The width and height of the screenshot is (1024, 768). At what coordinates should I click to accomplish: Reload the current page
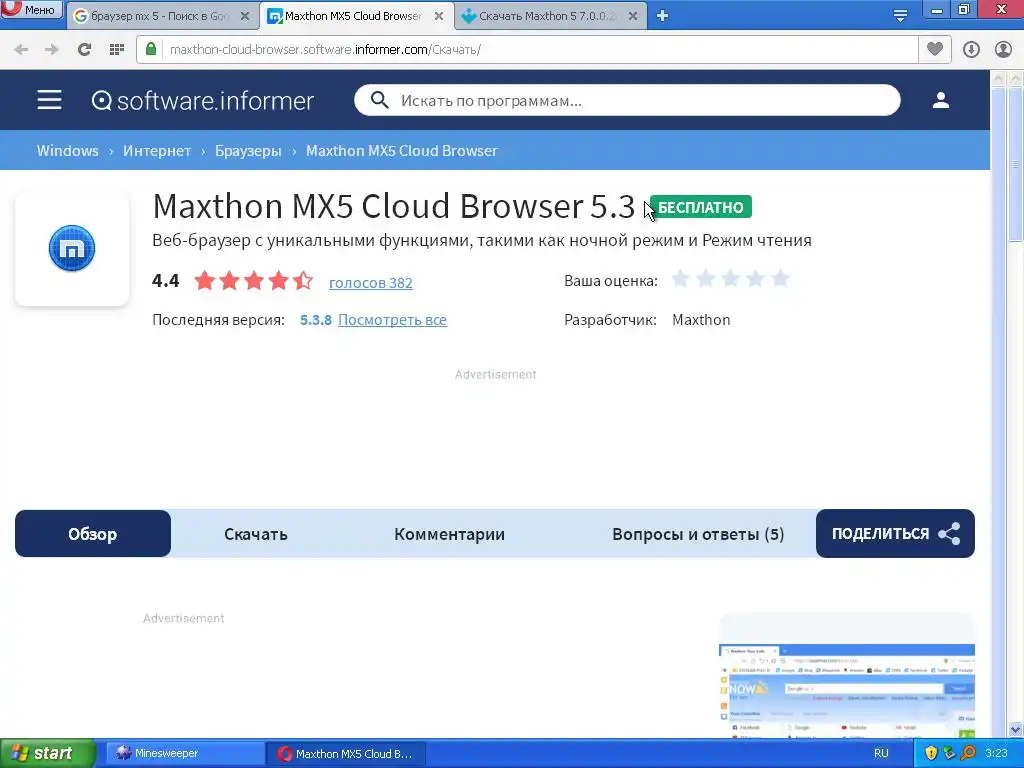(84, 50)
